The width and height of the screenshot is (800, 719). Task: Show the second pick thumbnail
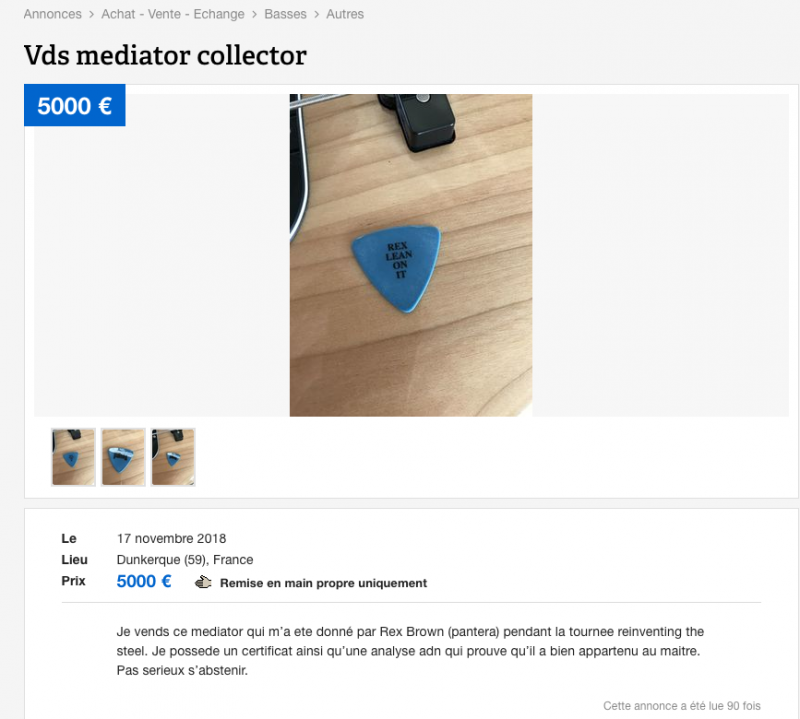(x=123, y=457)
